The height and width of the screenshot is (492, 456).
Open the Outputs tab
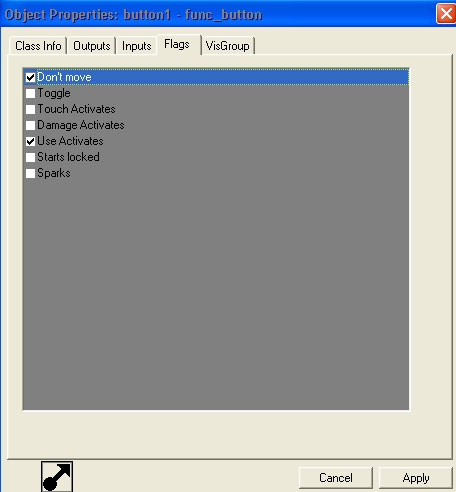[x=92, y=46]
